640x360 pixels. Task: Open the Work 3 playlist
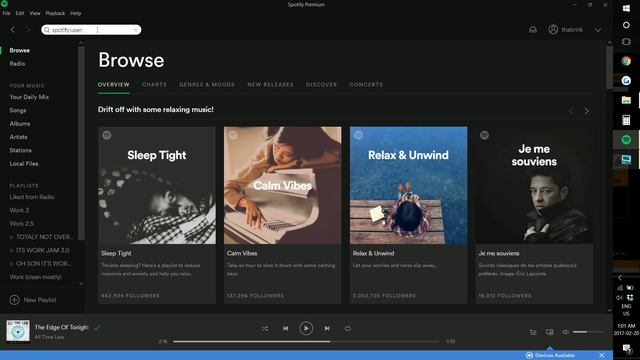[19, 210]
